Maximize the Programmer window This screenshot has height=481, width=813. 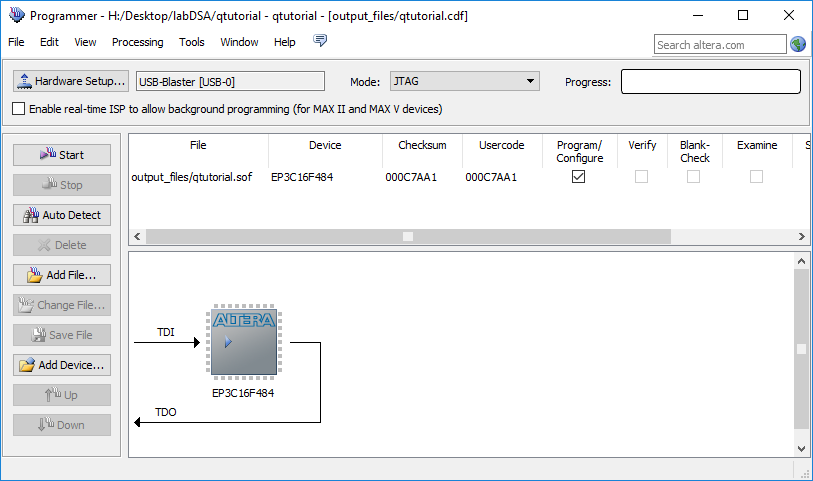(743, 15)
